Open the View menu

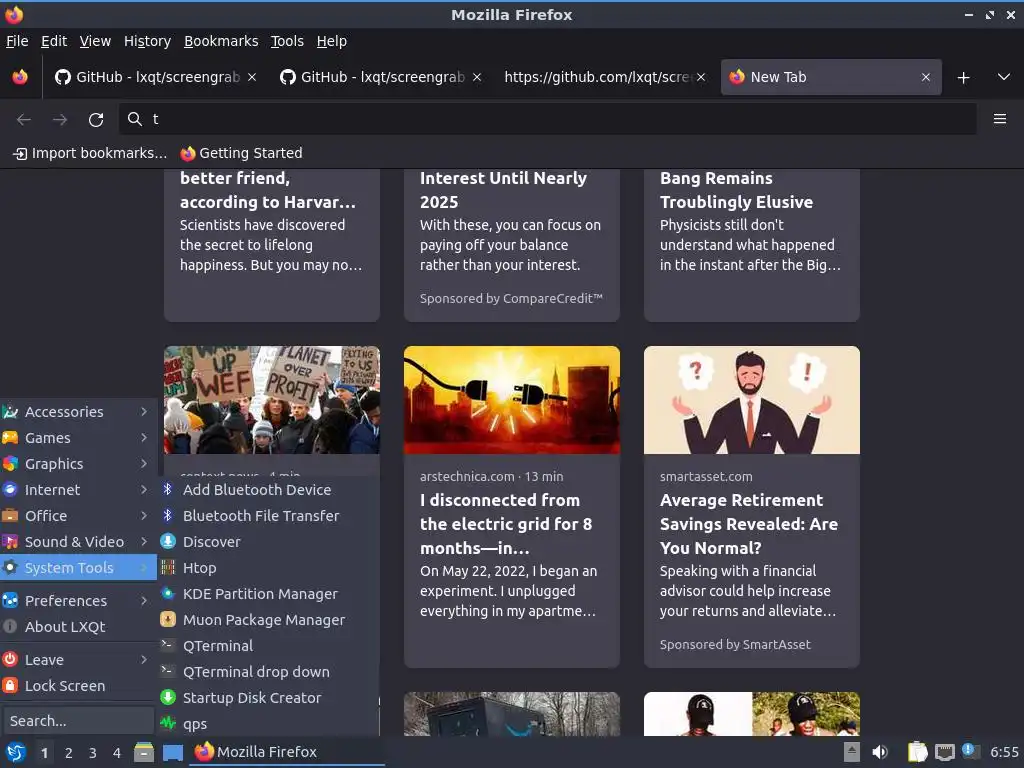[x=95, y=41]
